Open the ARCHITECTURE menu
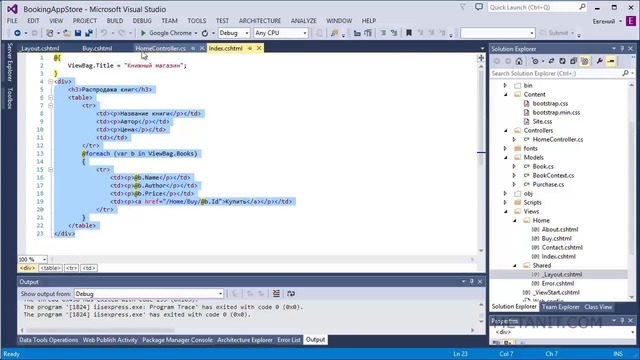Screen dimensions: 640x360 260,20
